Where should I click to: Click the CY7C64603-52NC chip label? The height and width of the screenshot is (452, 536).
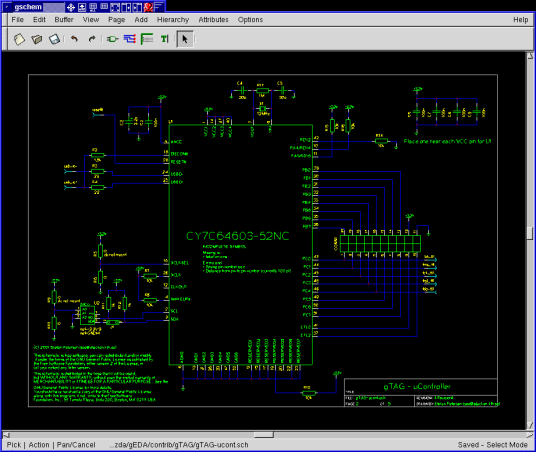tap(238, 236)
